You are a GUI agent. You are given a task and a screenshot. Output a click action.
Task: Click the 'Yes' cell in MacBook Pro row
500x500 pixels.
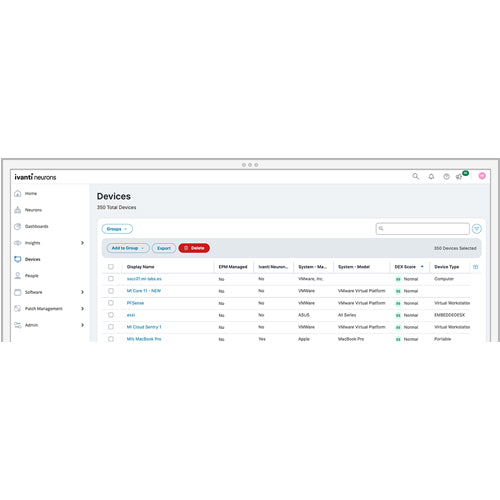click(x=262, y=339)
